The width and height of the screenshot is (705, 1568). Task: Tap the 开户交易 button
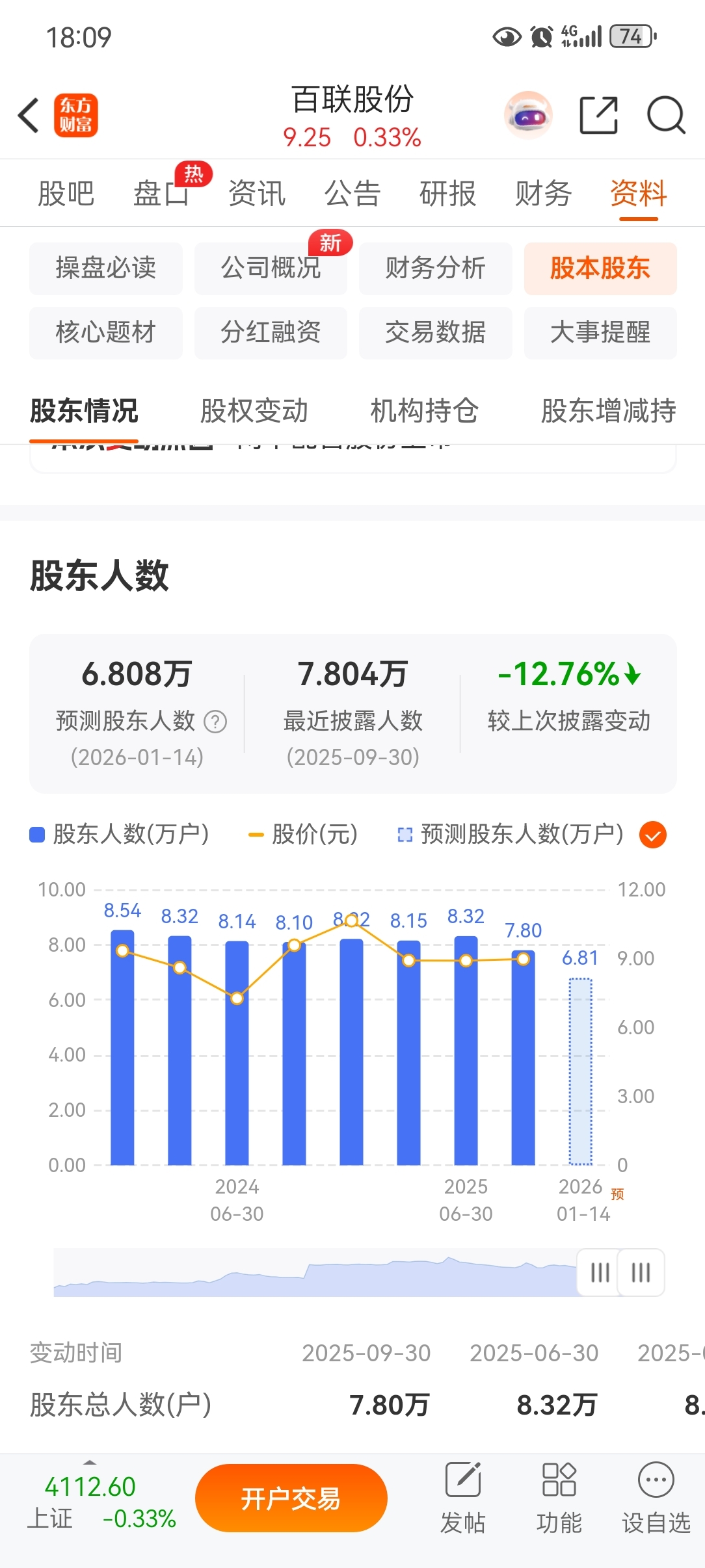291,1498
